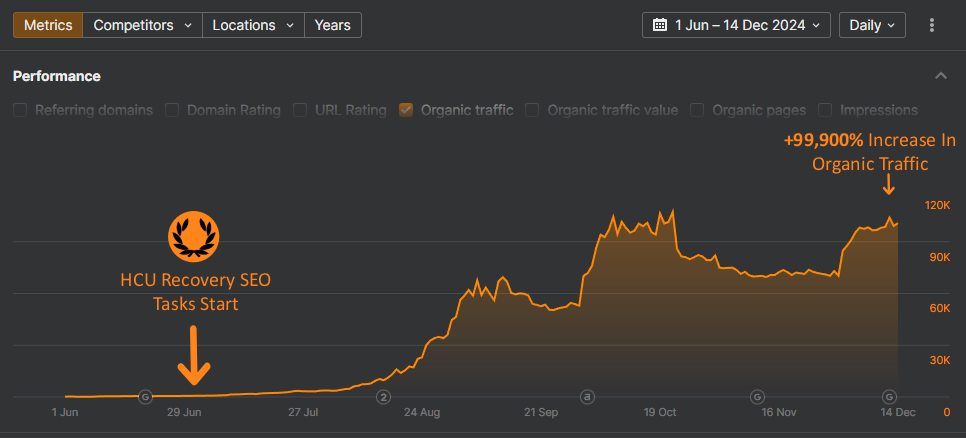966x438 pixels.
Task: Click the G update marker above 14 Dec
Action: tap(889, 396)
